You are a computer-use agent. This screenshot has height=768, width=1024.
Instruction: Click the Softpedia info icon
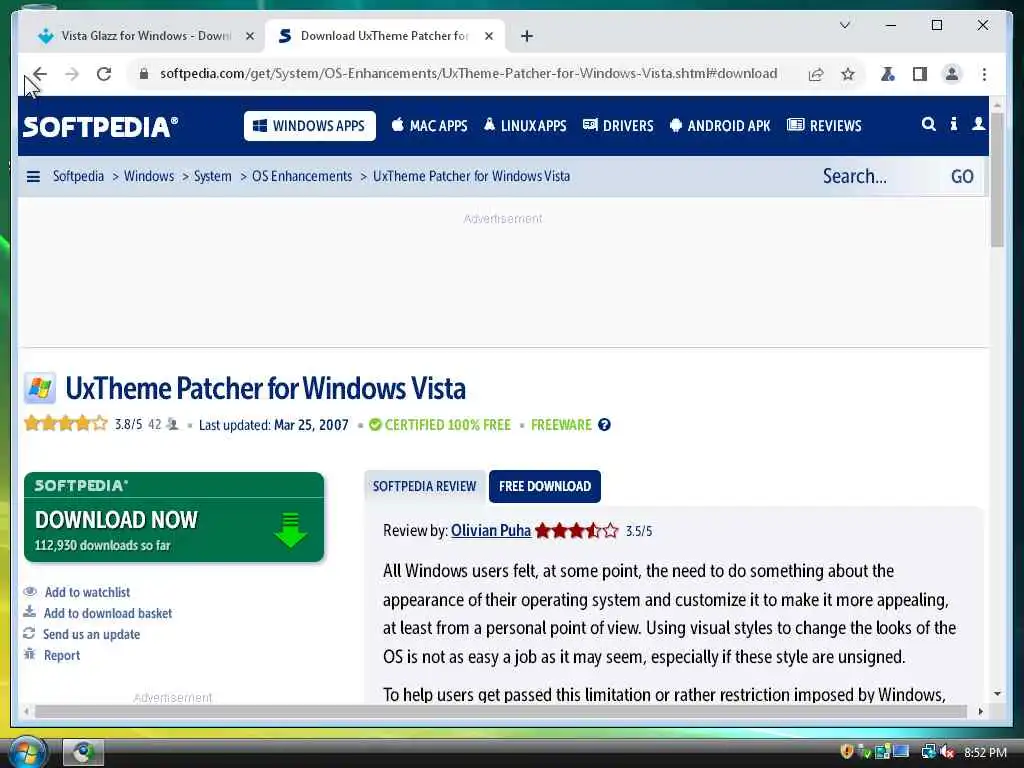click(x=953, y=124)
